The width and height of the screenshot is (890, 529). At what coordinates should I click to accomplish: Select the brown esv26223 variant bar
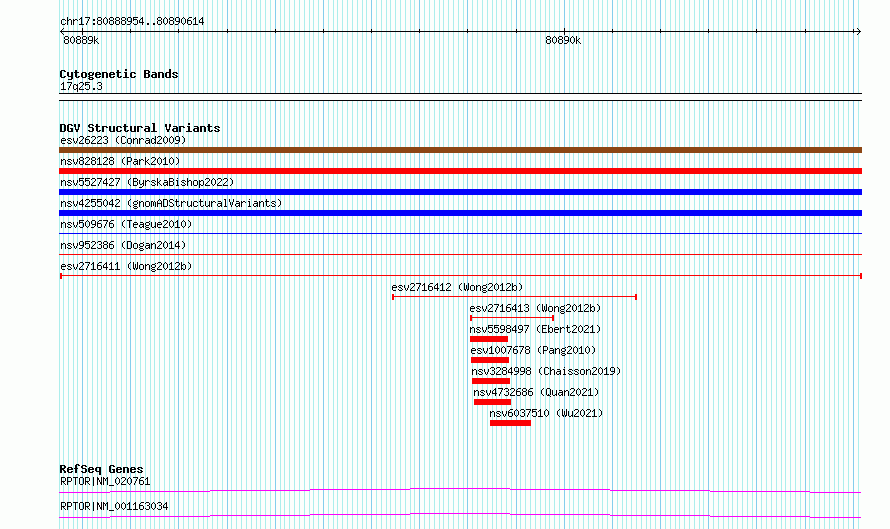tap(460, 150)
